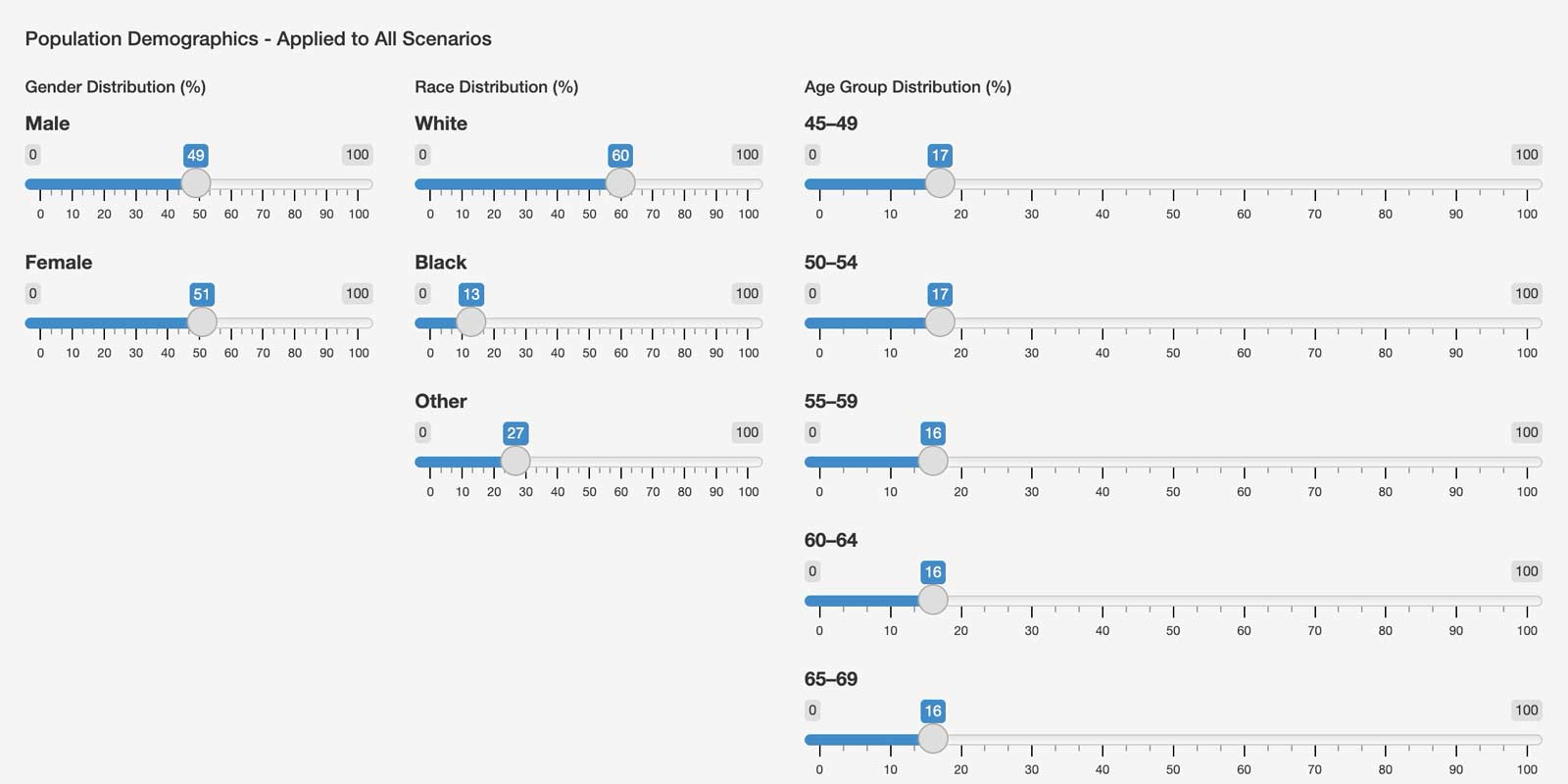Click the Other race slider handle
This screenshot has height=784, width=1568.
click(515, 462)
